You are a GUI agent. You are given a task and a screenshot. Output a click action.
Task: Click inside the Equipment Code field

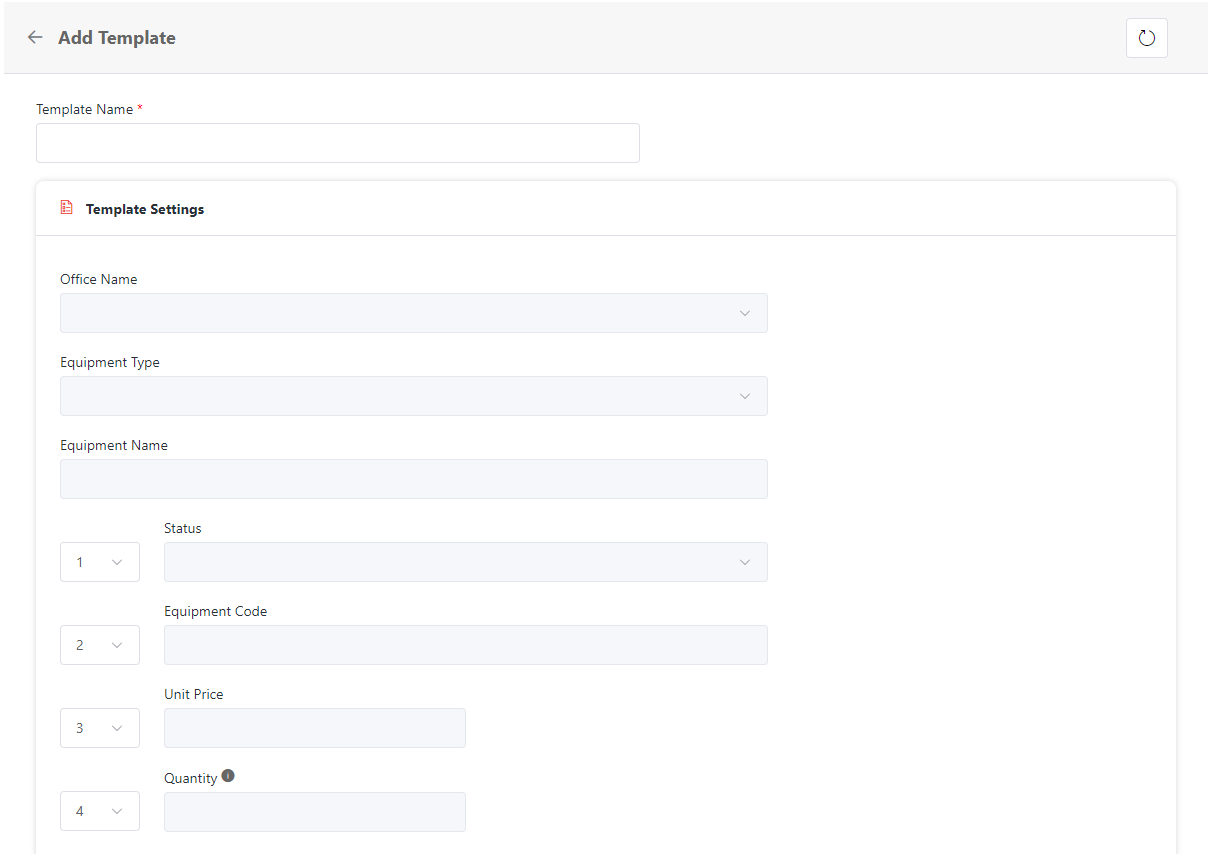[465, 645]
